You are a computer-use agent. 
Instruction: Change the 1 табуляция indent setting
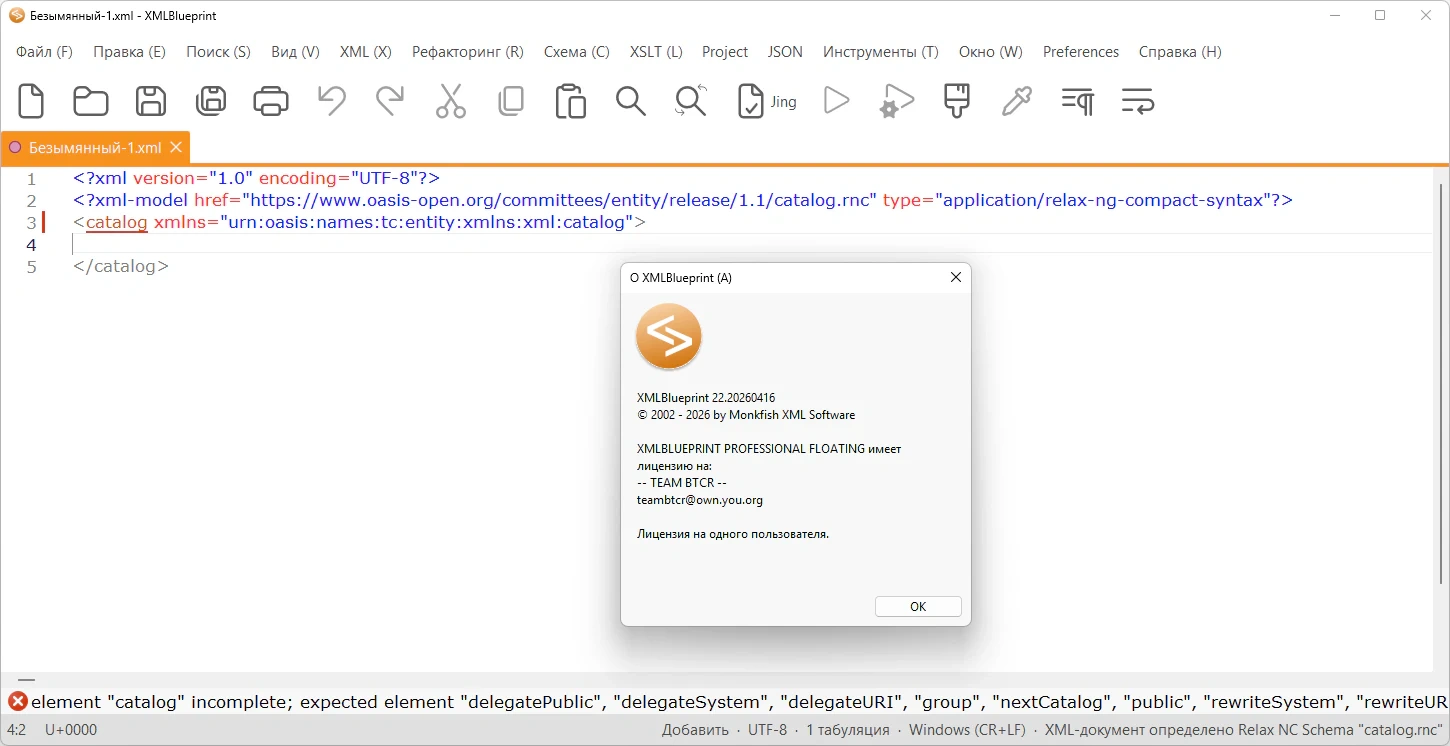[x=848, y=730]
